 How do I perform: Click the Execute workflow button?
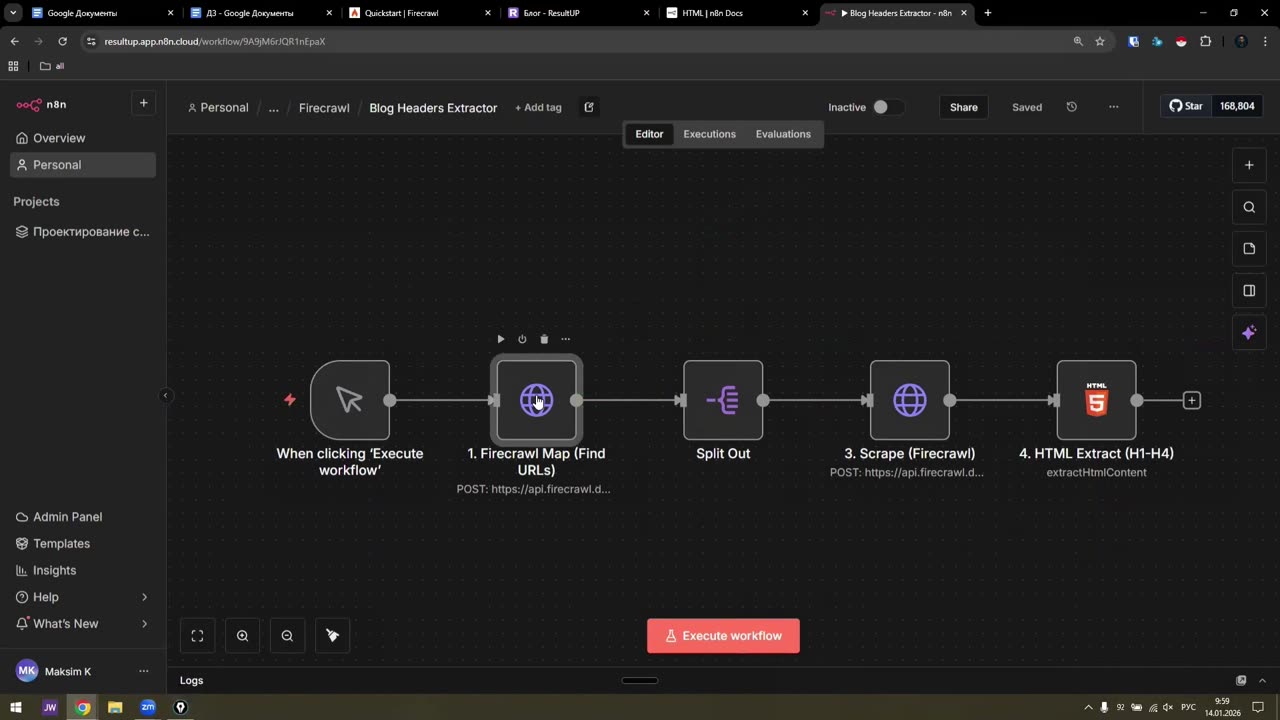point(723,636)
